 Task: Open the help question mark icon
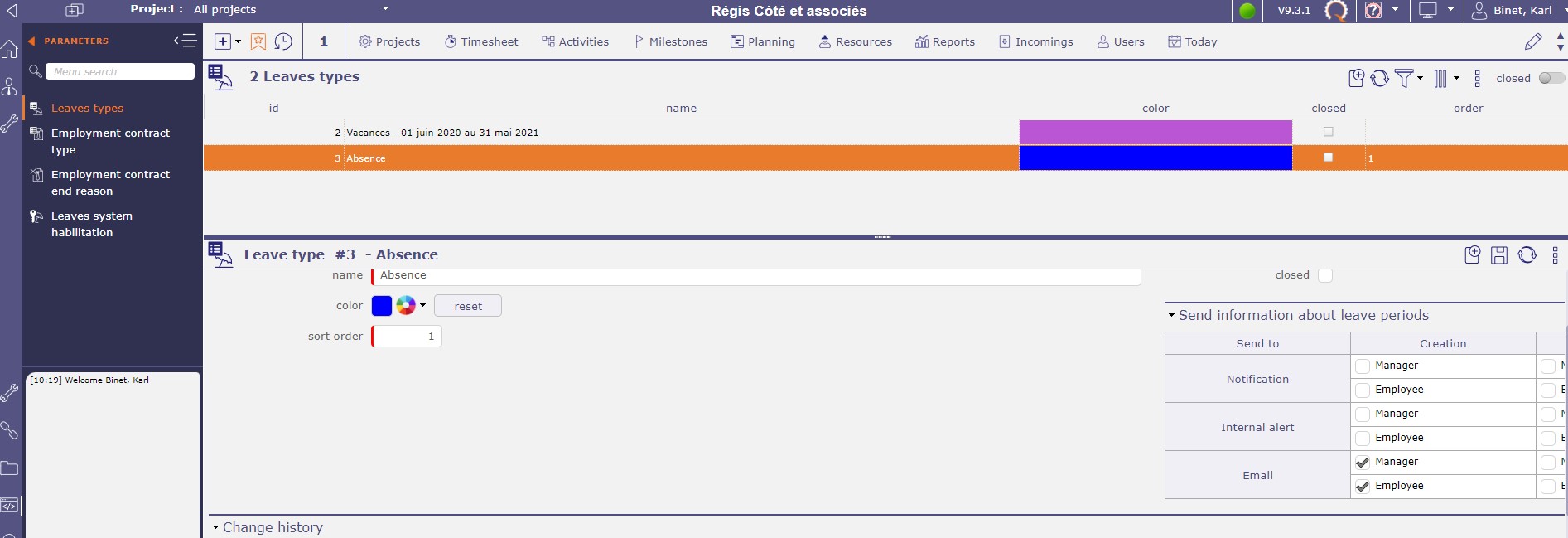[x=1373, y=11]
